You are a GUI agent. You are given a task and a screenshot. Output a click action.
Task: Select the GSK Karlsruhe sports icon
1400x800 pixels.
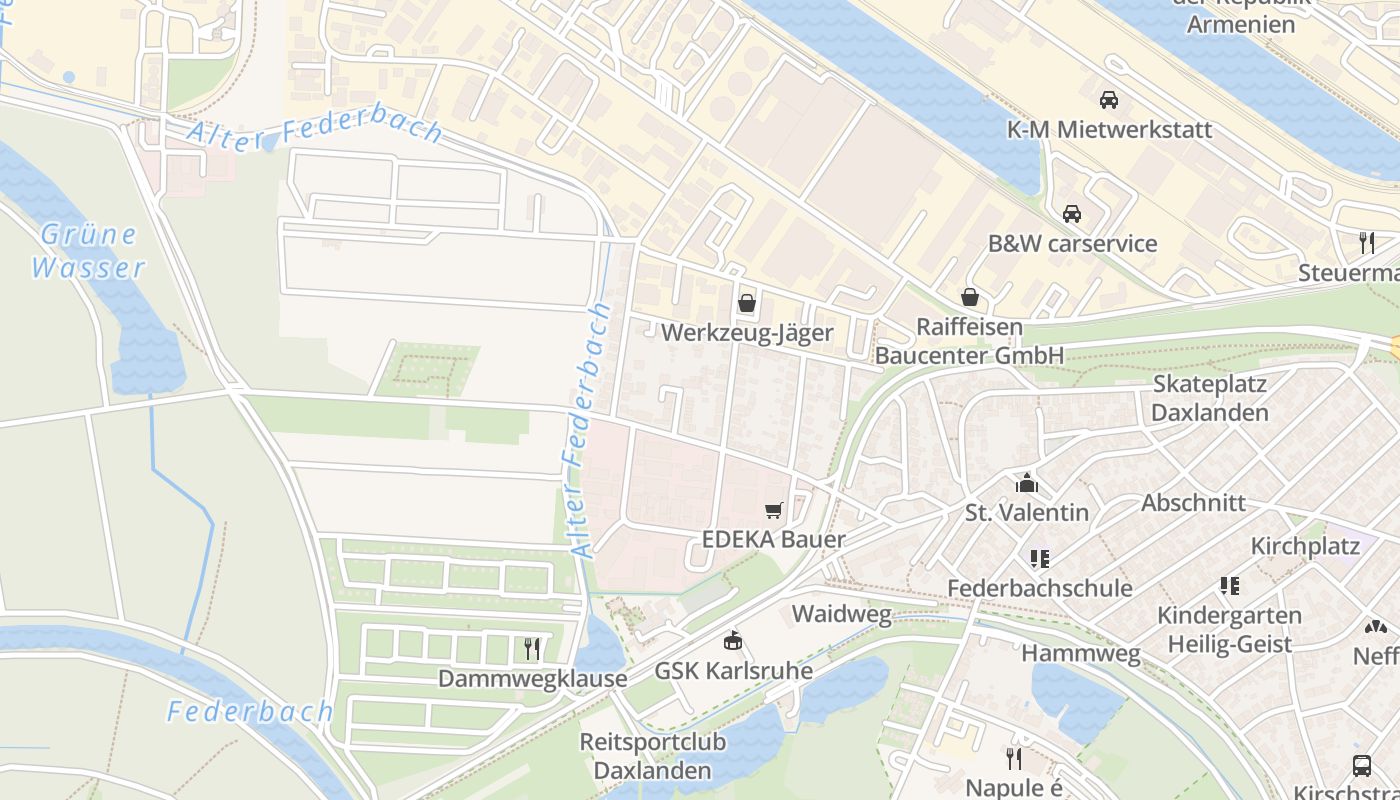coord(733,641)
